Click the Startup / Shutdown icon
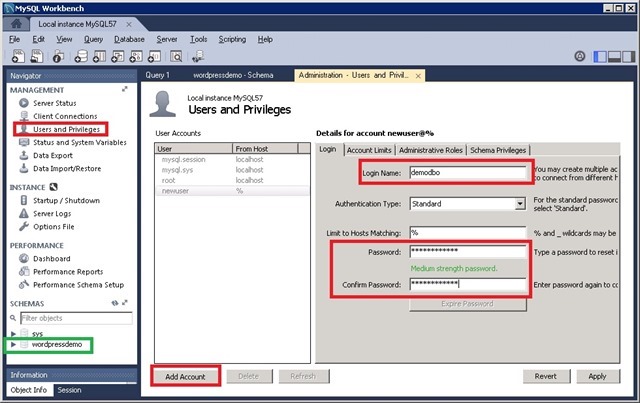 pos(24,200)
